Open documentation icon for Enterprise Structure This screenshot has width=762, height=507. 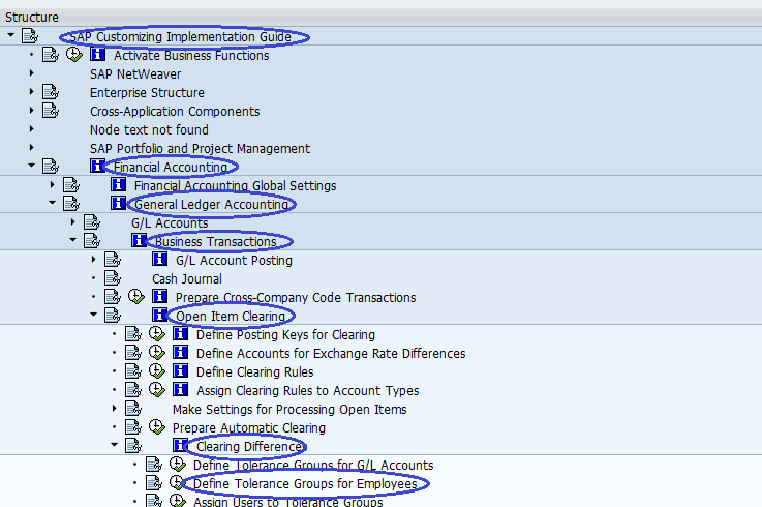click(x=50, y=91)
